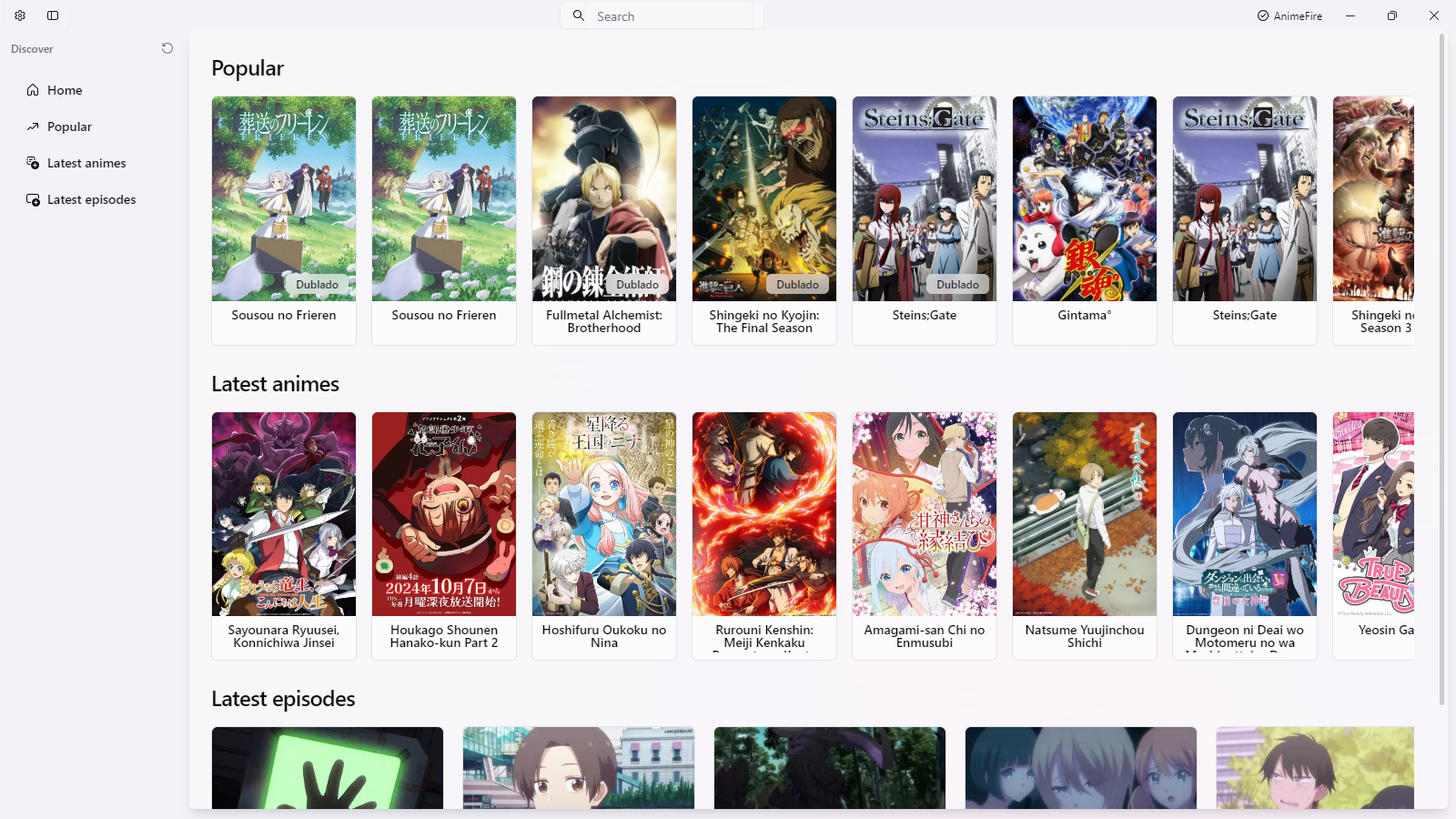1456x819 pixels.
Task: Click the Latest episodes sidebar icon
Action: (33, 199)
